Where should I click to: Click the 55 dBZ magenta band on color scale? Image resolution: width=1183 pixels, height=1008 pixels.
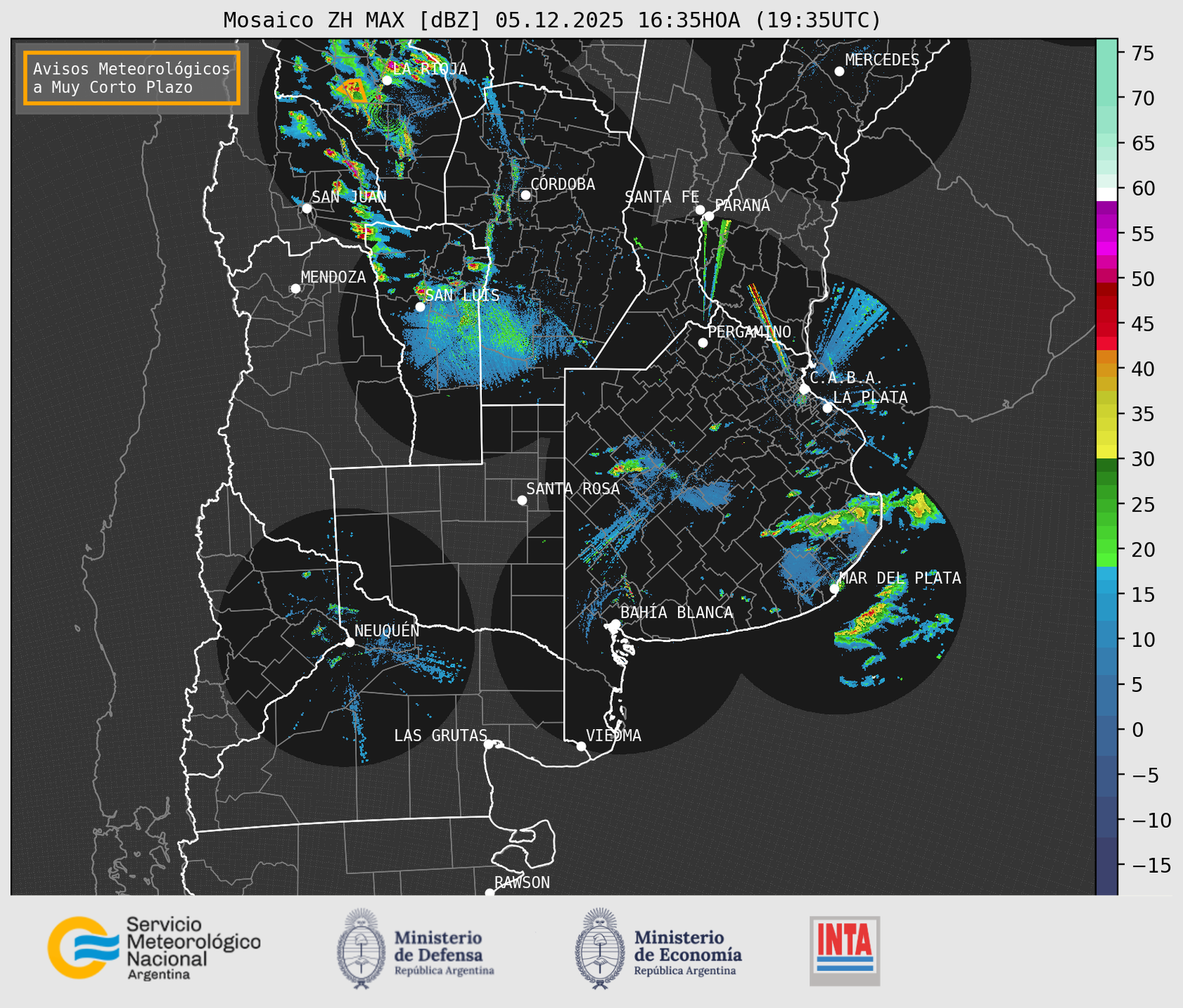(x=1107, y=234)
